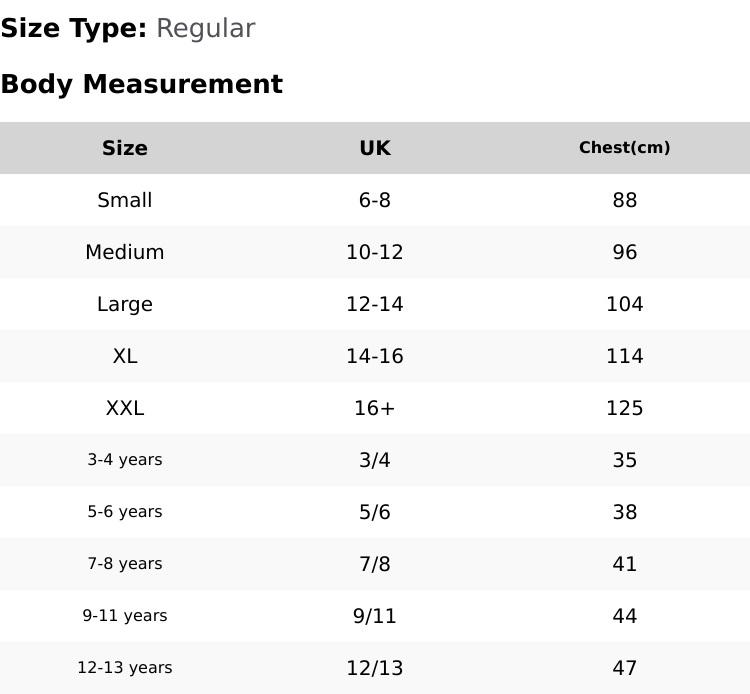
Task: Click the Chest(cm) column header
Action: tap(625, 147)
